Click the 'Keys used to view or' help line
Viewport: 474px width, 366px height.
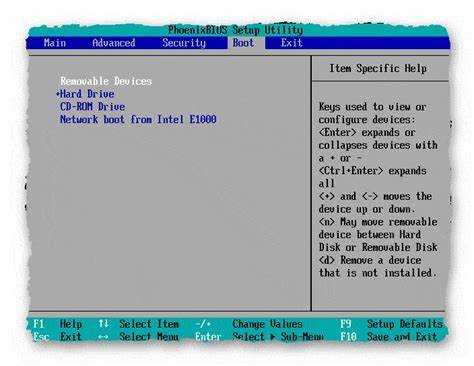pyautogui.click(x=373, y=107)
